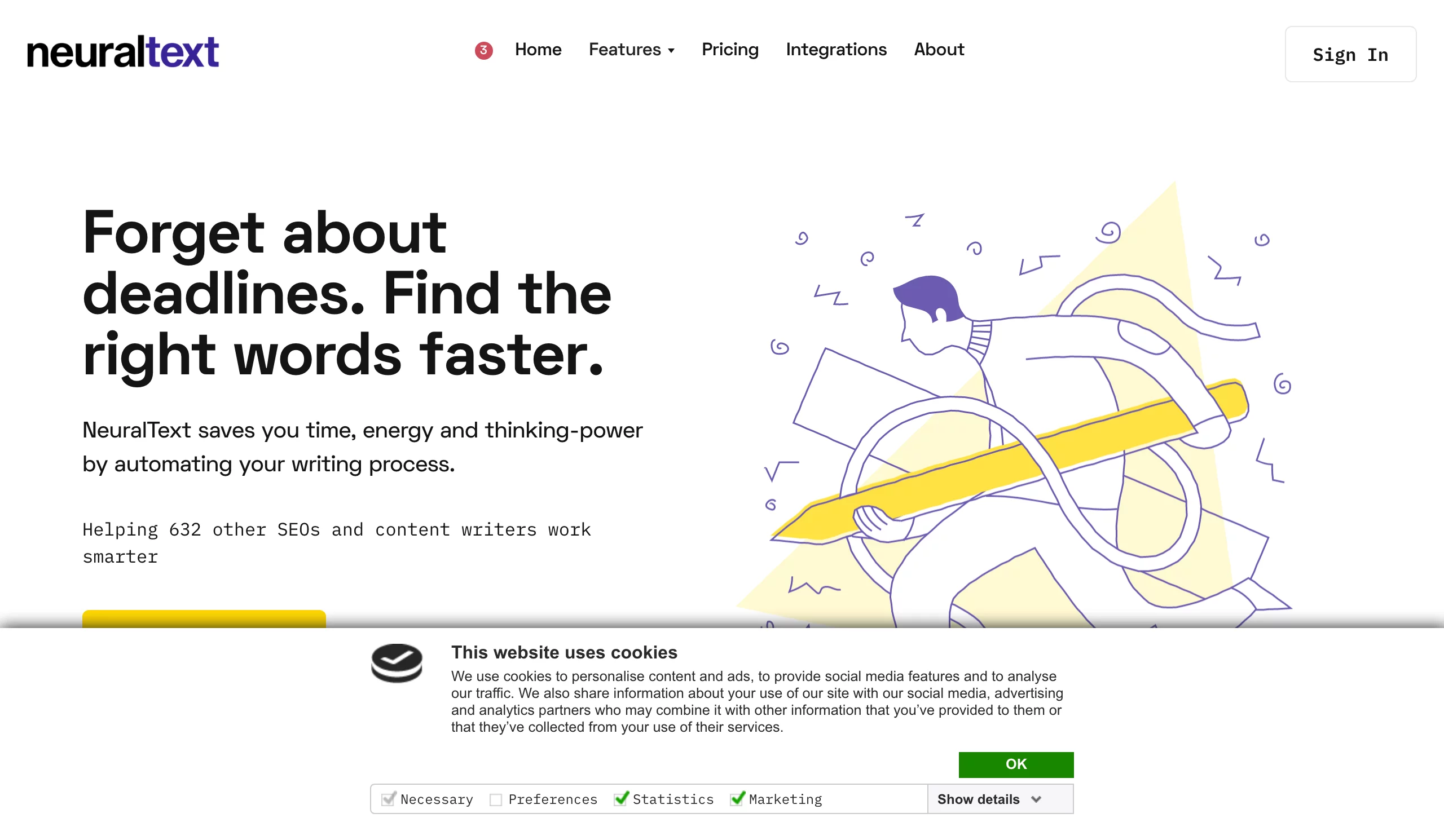Click the NeuralText logo icon
This screenshot has width=1444, height=840.
click(x=122, y=50)
